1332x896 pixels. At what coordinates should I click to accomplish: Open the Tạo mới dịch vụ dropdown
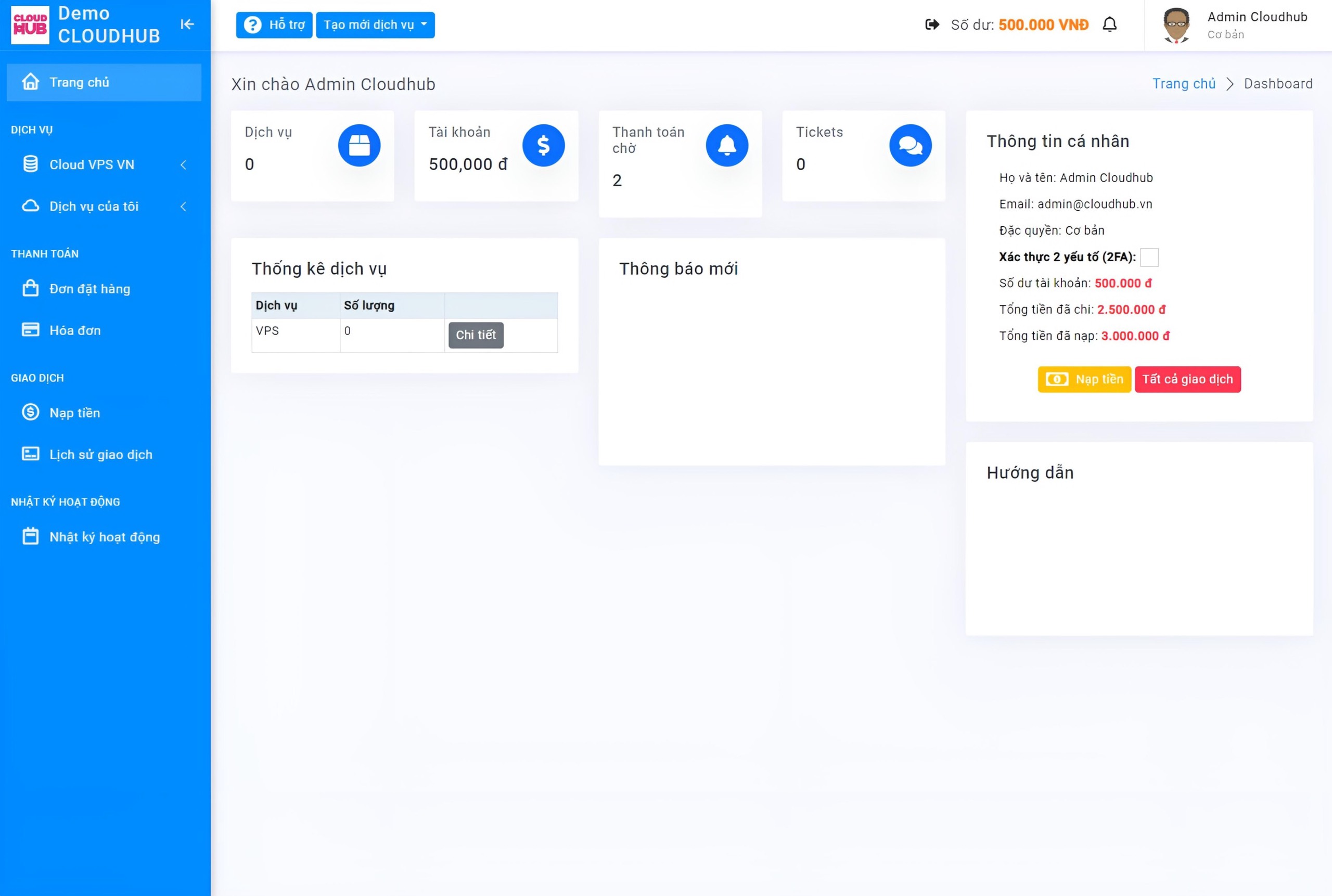click(x=376, y=24)
